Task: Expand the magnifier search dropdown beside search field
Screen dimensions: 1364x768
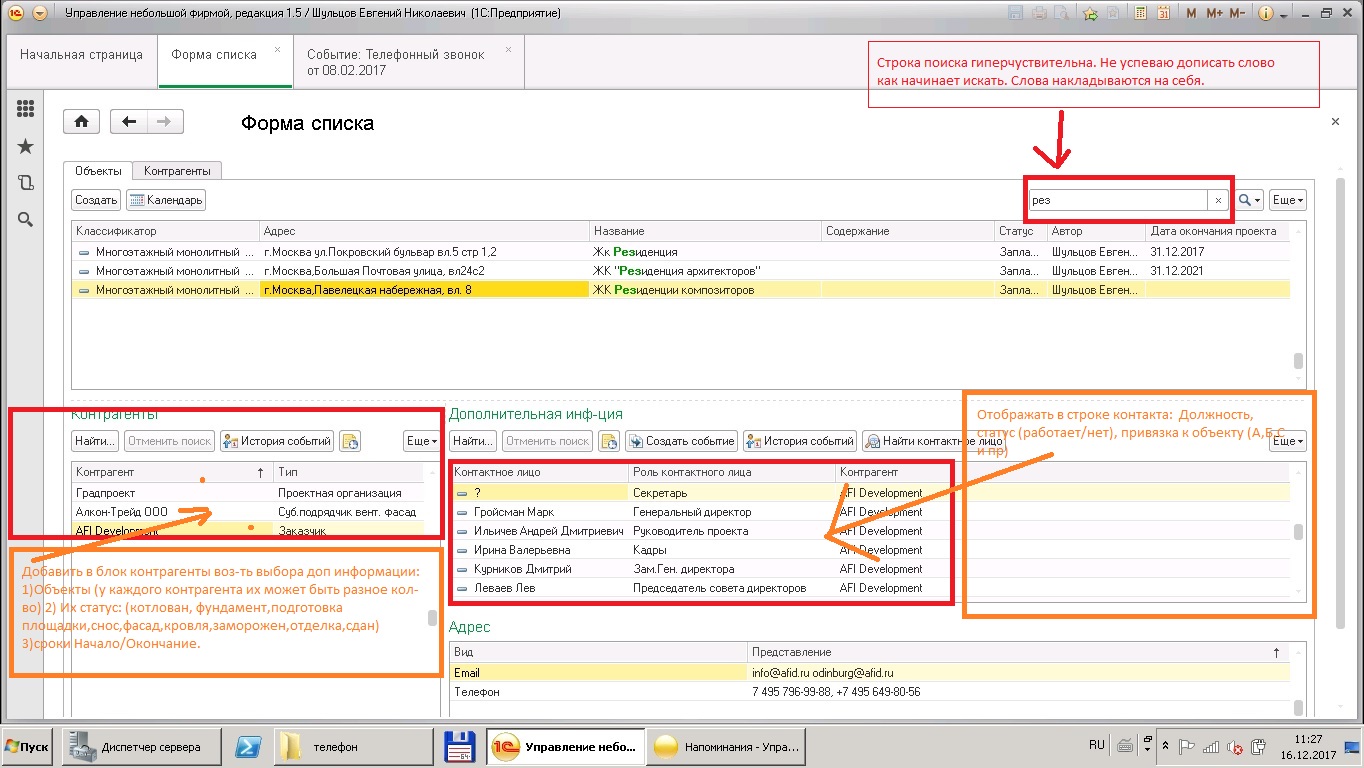Action: pos(1250,200)
